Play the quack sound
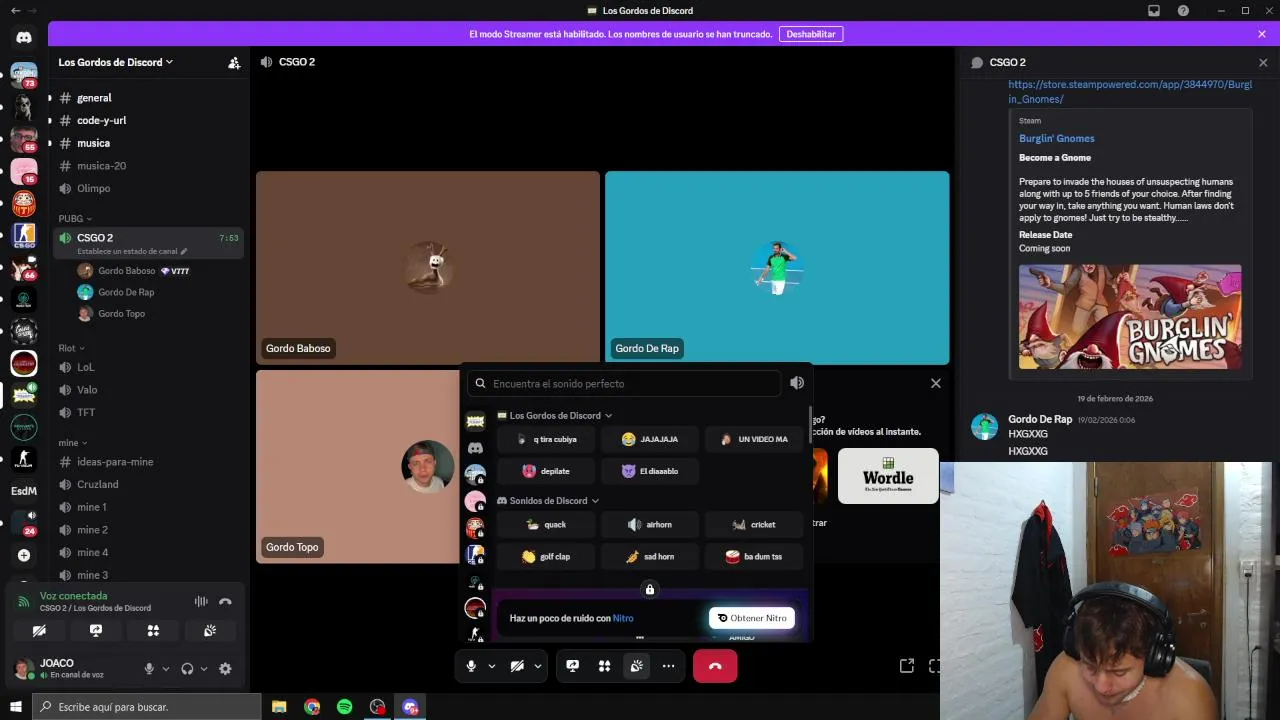 click(547, 524)
